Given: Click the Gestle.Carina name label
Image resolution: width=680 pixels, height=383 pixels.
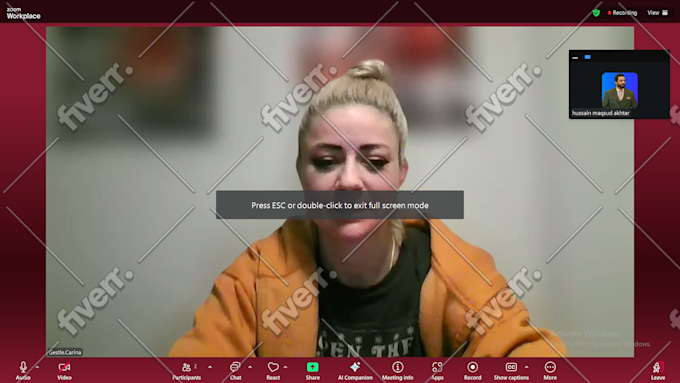Looking at the screenshot, I should (x=65, y=352).
